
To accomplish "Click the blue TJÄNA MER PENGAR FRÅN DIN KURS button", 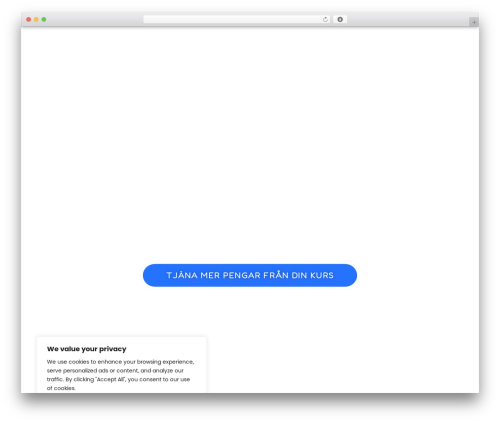I will pyautogui.click(x=250, y=275).
